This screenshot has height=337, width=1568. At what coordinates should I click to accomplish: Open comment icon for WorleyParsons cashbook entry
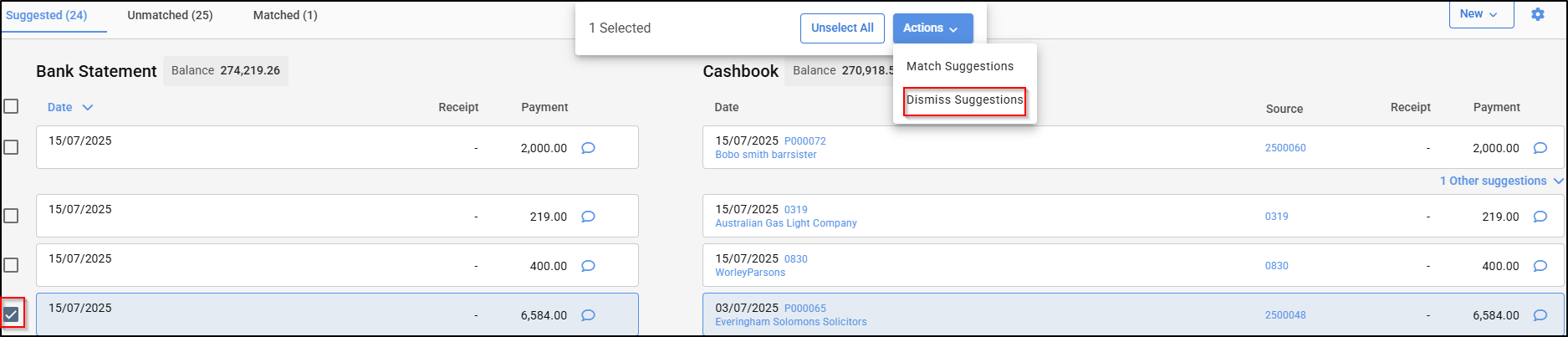click(1540, 266)
